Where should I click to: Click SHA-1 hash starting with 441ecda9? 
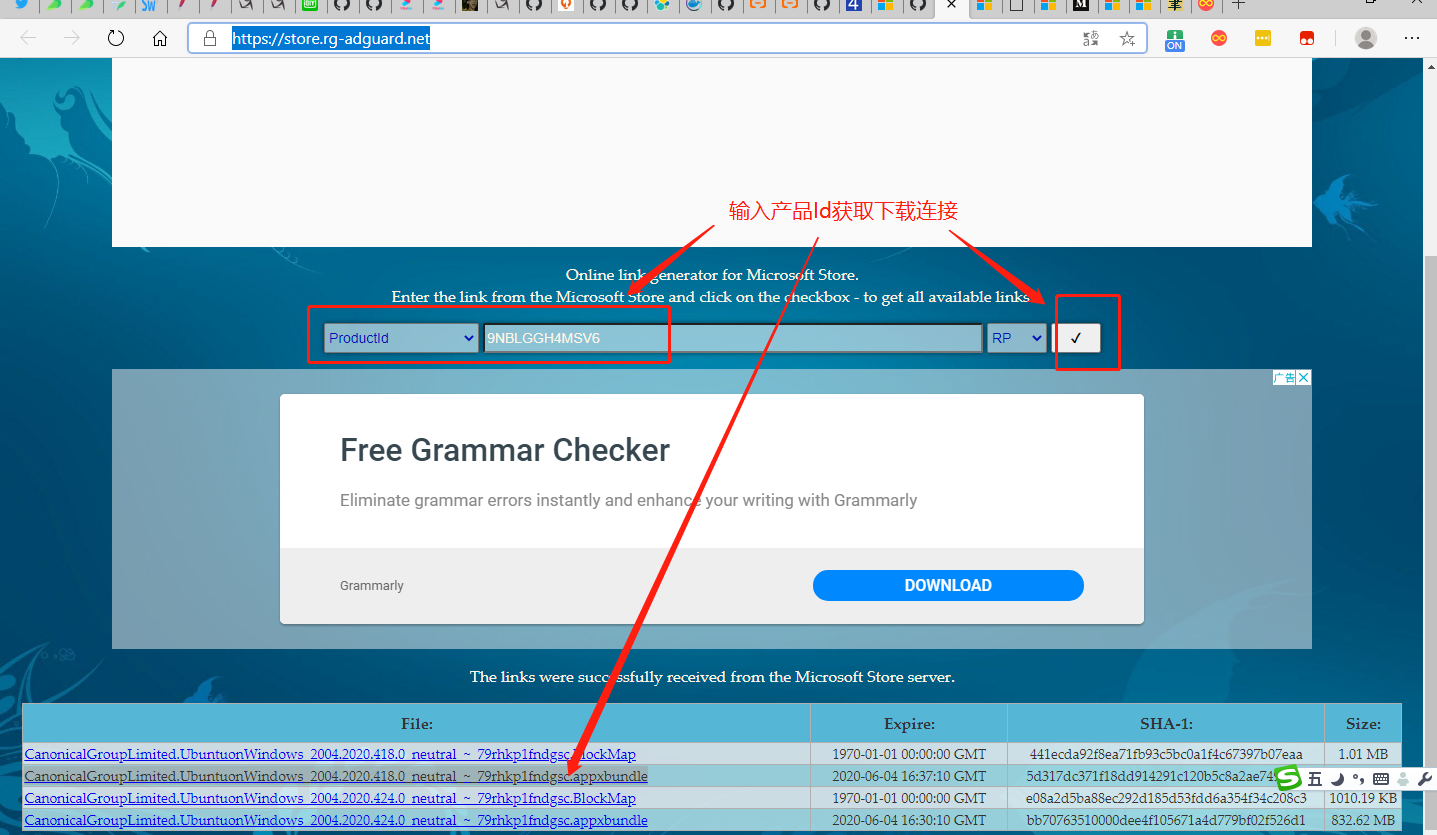click(x=1166, y=754)
